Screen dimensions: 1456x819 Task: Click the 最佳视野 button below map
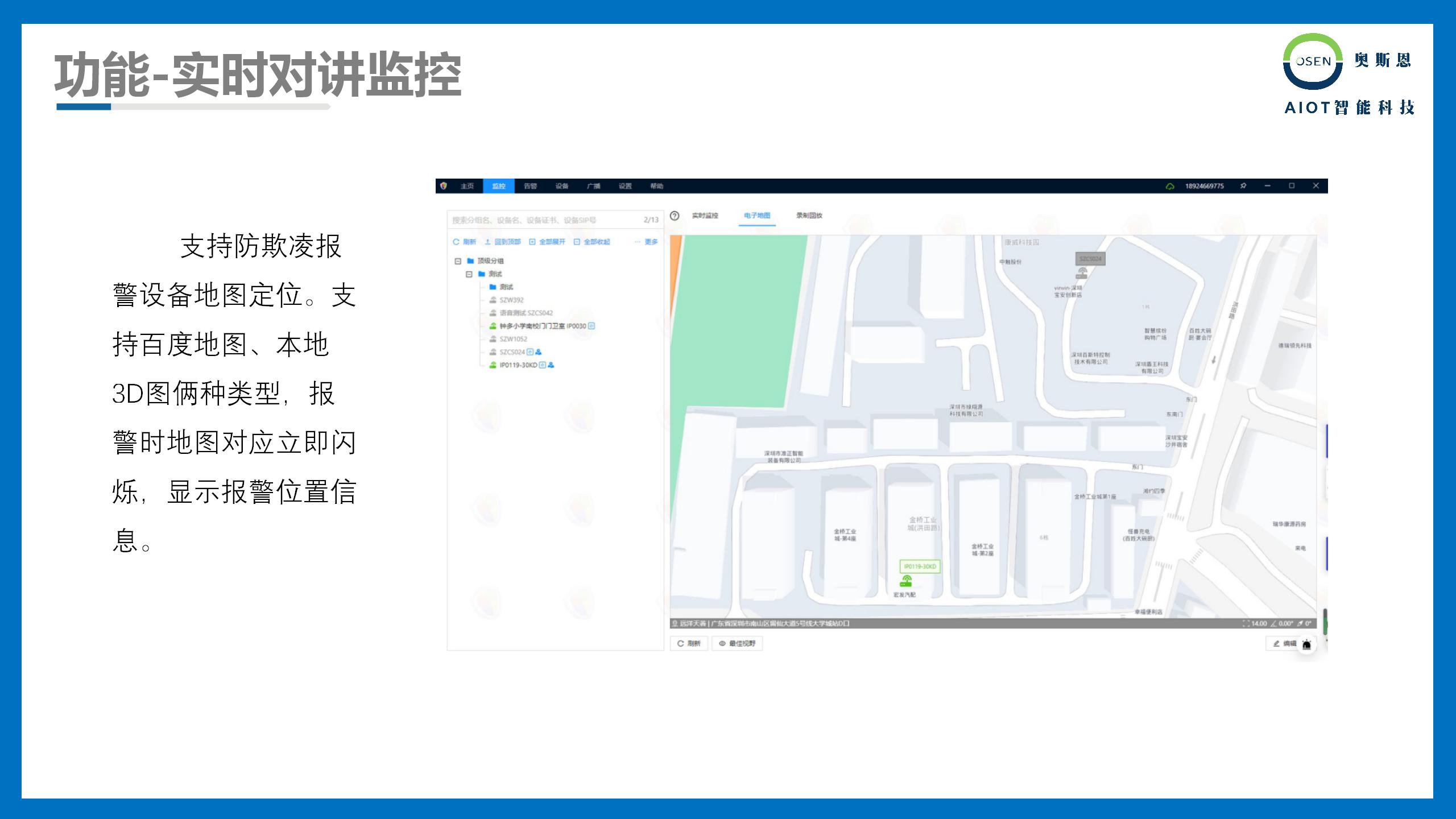(x=737, y=643)
